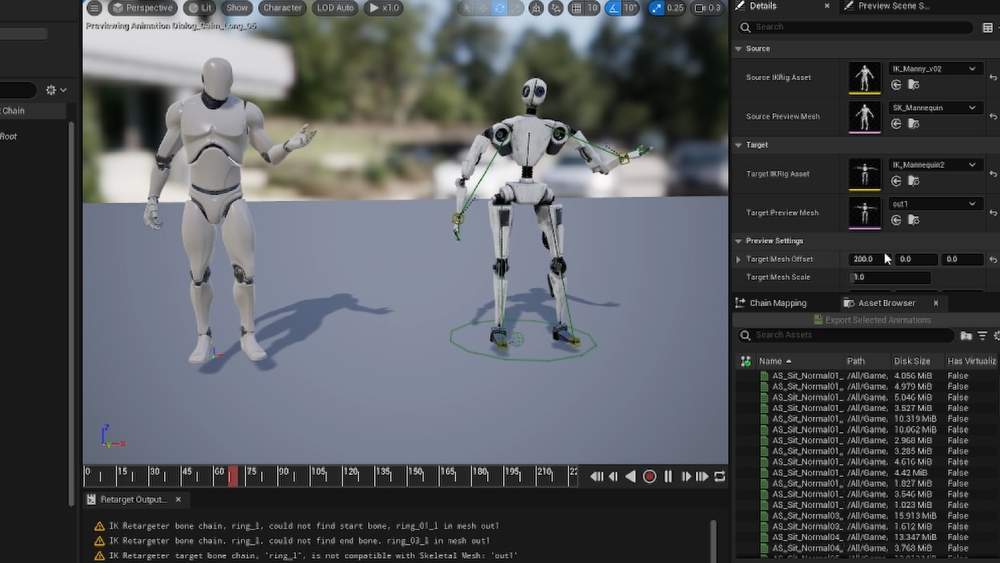1000x563 pixels.
Task: Click the Target Mesh Scale input field
Action: (x=889, y=277)
